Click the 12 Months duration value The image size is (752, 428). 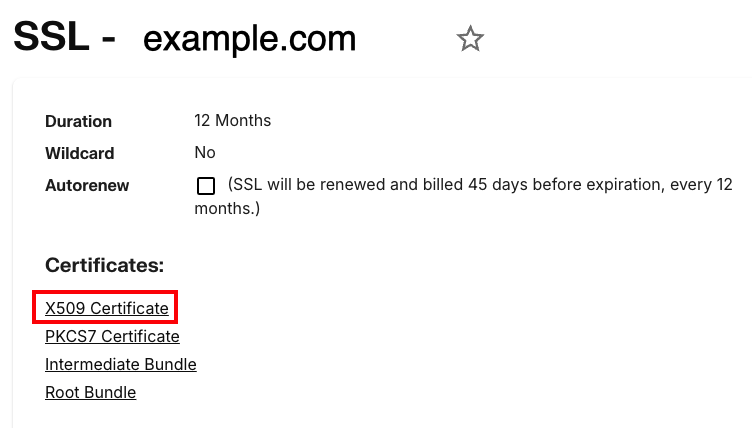[232, 120]
